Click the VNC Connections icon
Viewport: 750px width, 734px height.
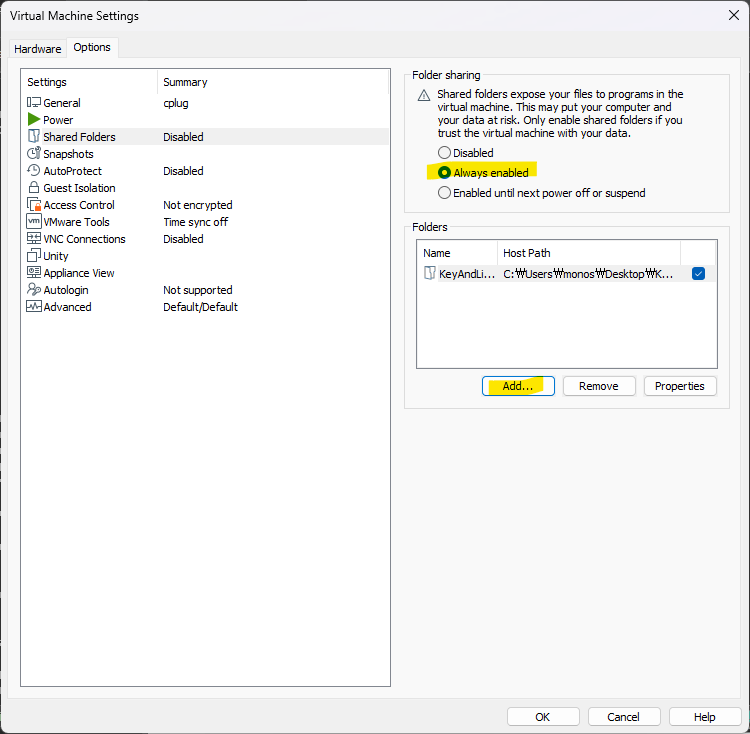33,238
